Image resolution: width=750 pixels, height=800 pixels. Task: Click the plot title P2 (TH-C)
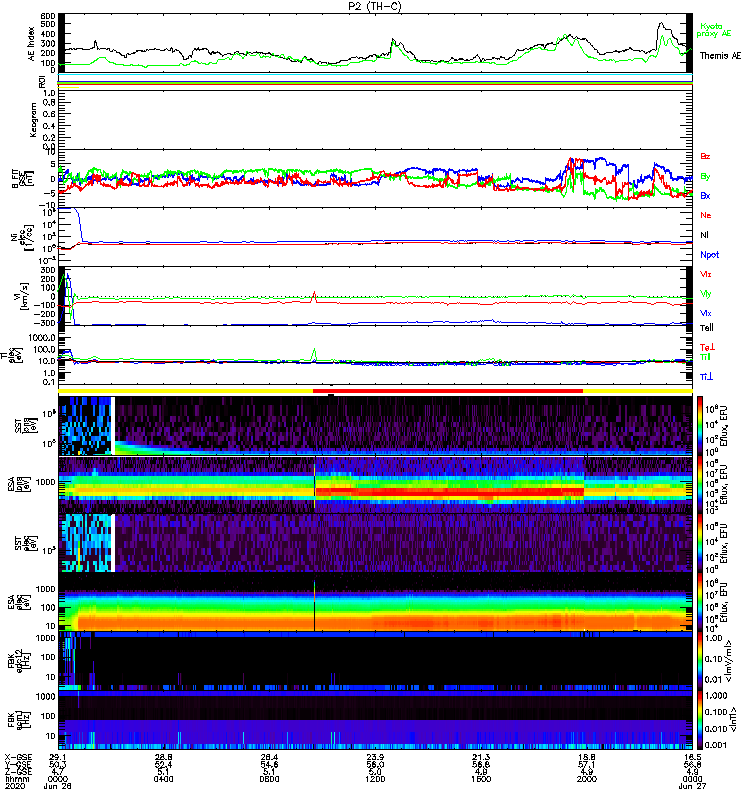(375, 6)
